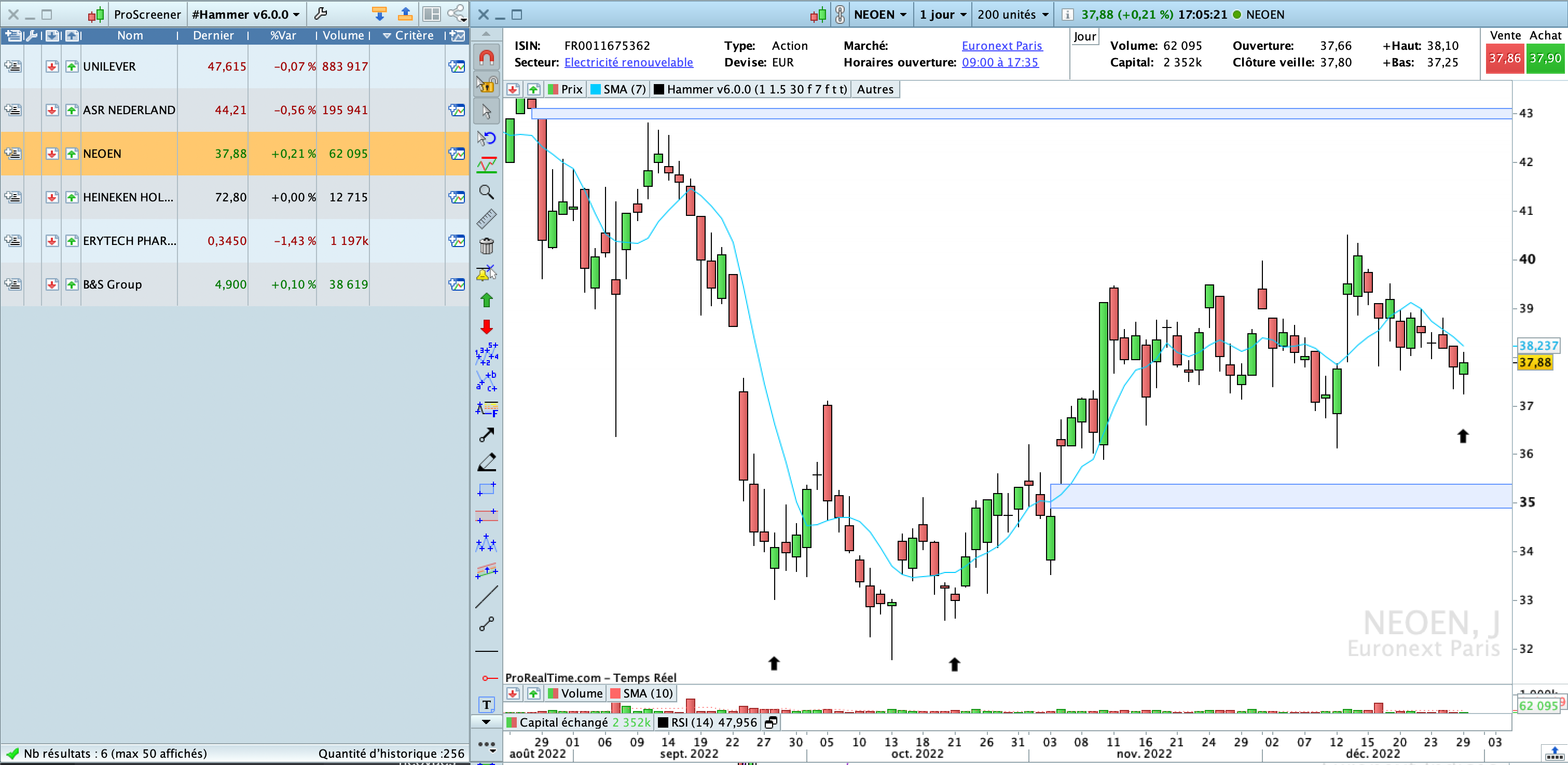This screenshot has height=765, width=1568.
Task: Click red down arrow in ASR NEDERLAND row
Action: click(52, 110)
